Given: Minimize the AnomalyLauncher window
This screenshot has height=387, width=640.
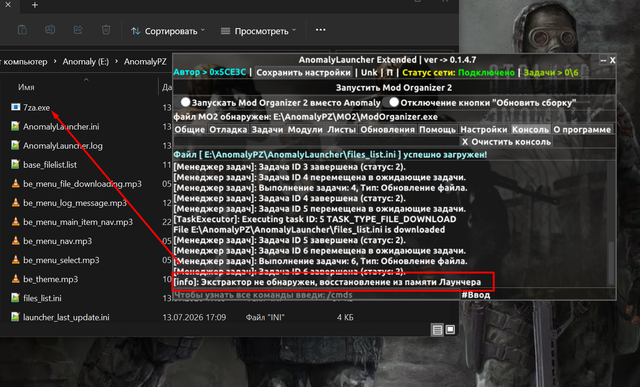Looking at the screenshot, I should pyautogui.click(x=603, y=60).
